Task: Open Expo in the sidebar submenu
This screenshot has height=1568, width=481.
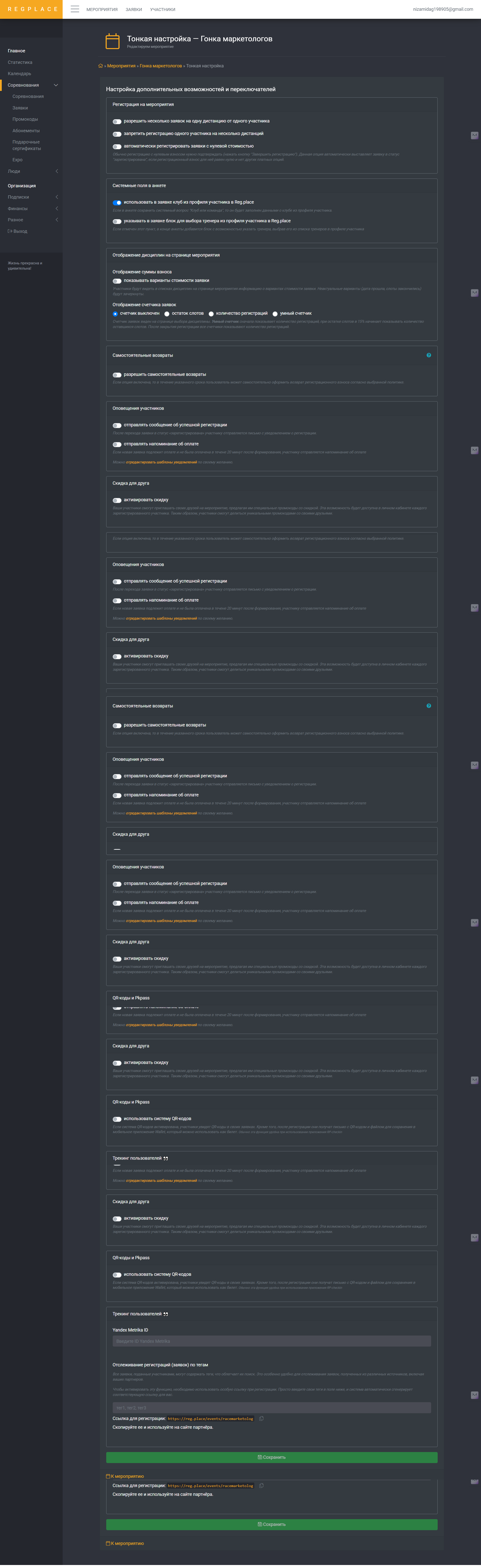Action: (18, 160)
